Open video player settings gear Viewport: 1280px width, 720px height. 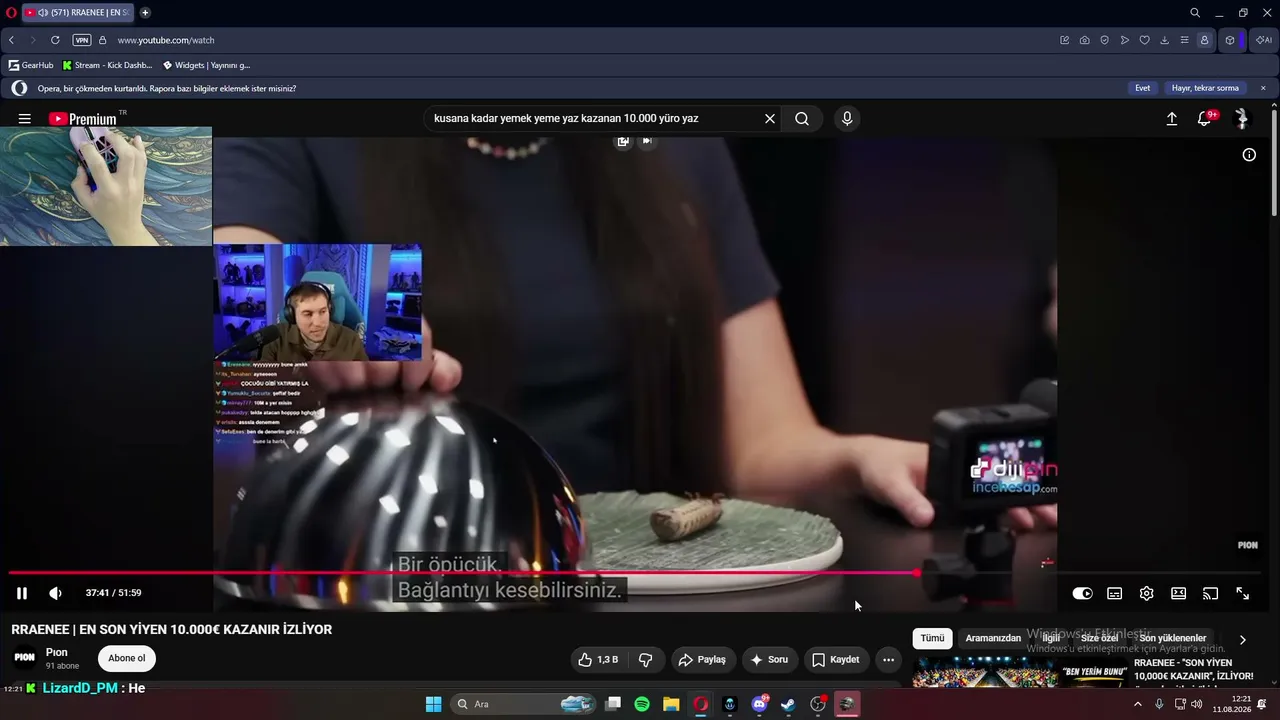click(1146, 593)
